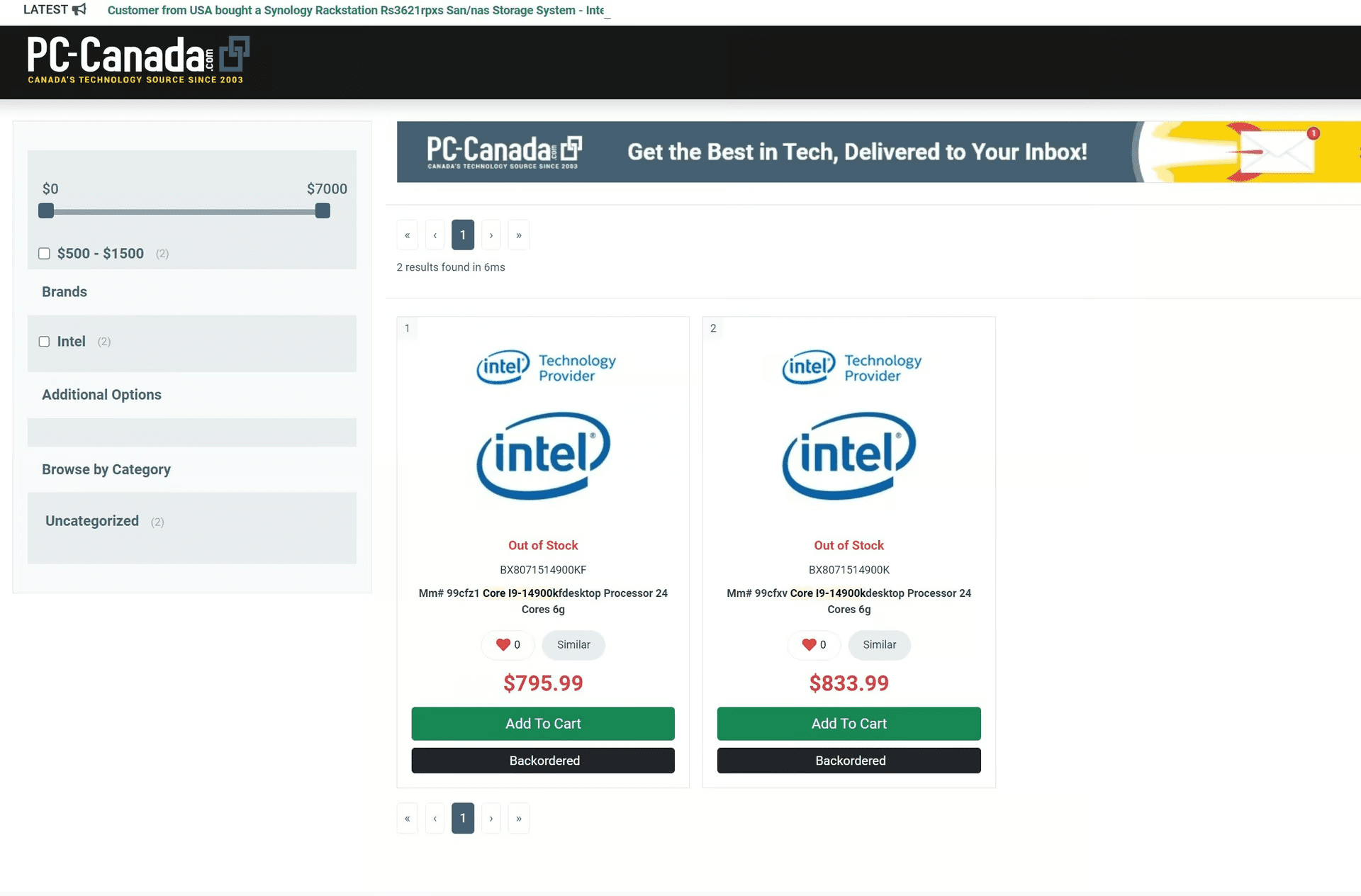Click Similar on the 14900KF card

(573, 645)
